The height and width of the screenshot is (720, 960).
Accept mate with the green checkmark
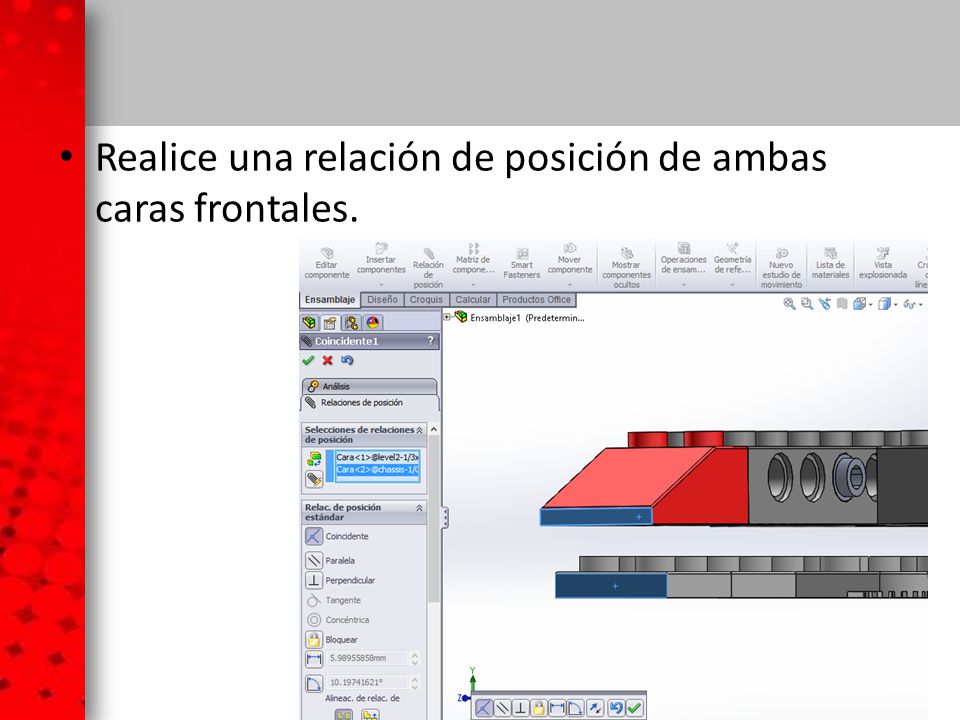click(308, 360)
